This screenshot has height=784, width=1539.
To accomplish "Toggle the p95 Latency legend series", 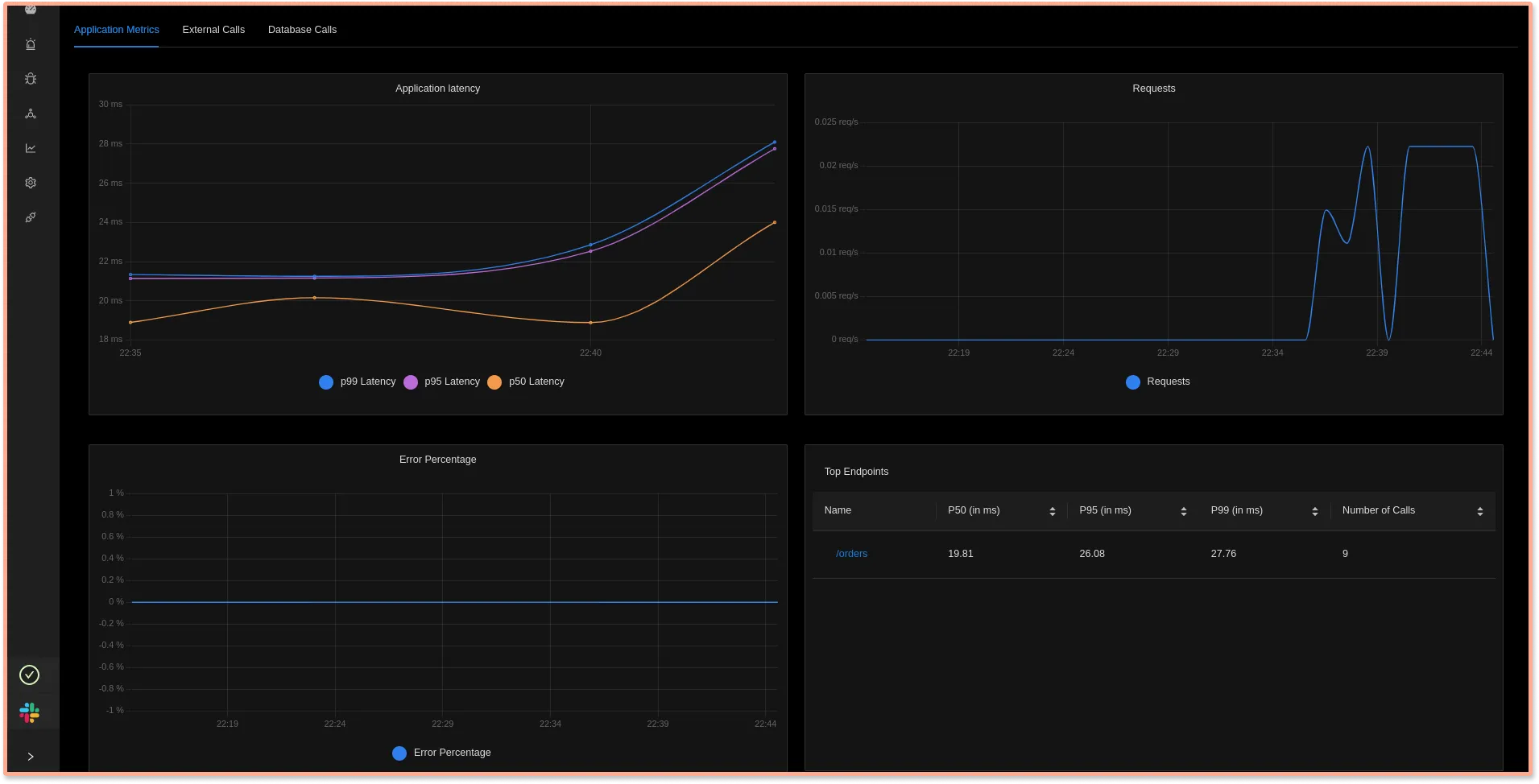I will (x=441, y=382).
